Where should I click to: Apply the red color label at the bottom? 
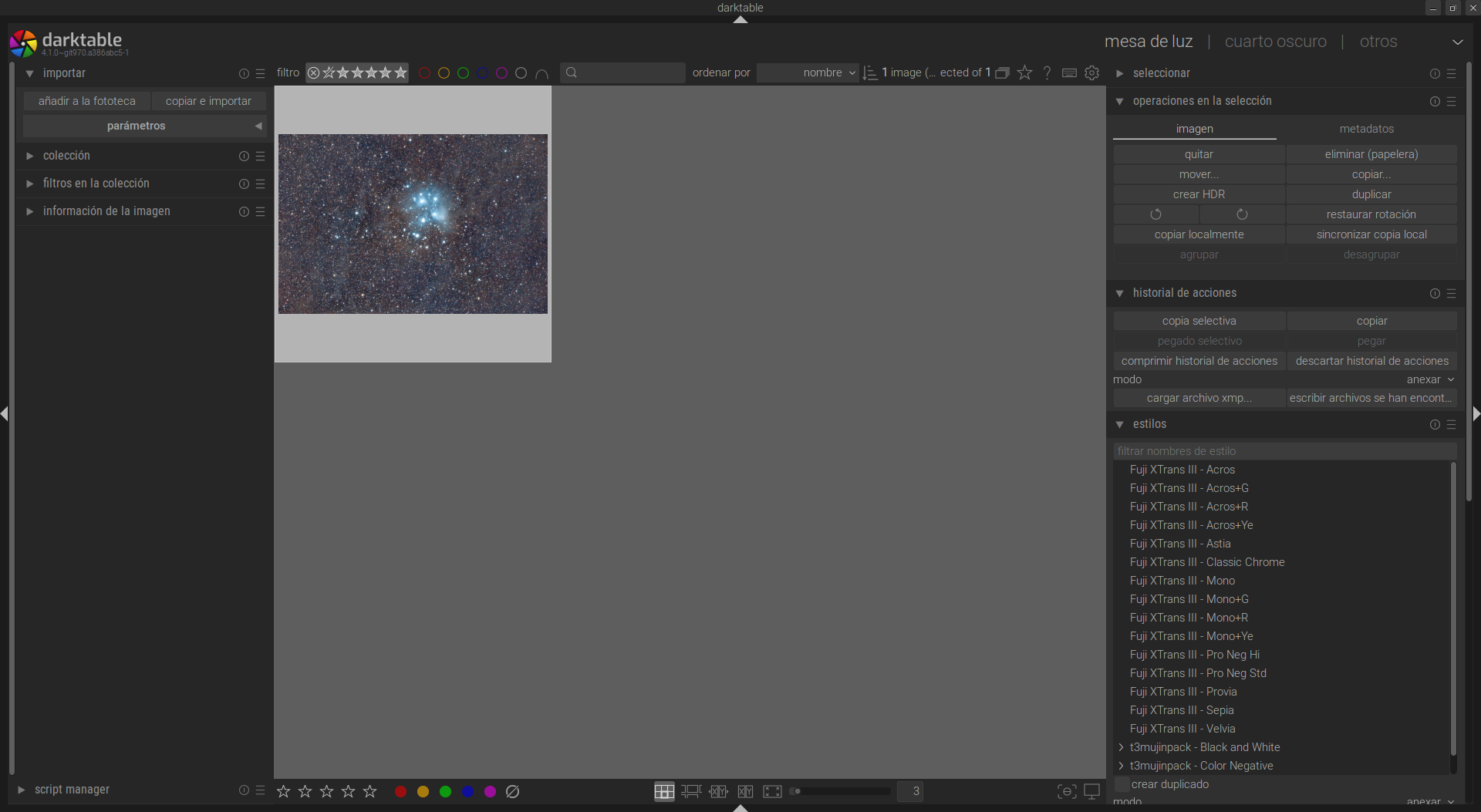(x=400, y=791)
